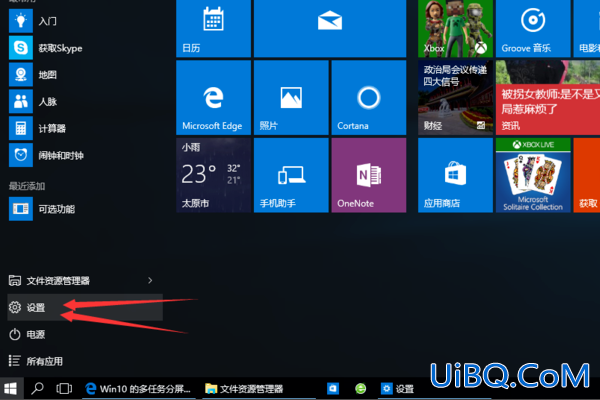Launch Microsoft Solitaire Collection tile

pyautogui.click(x=533, y=175)
